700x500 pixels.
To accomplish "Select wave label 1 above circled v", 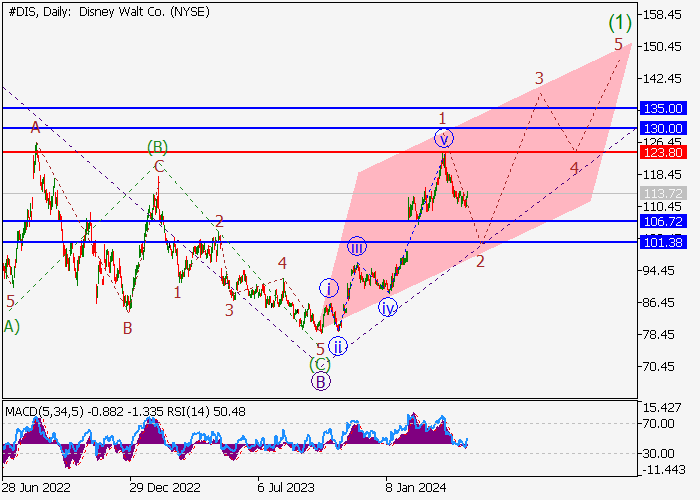I will 442,119.
